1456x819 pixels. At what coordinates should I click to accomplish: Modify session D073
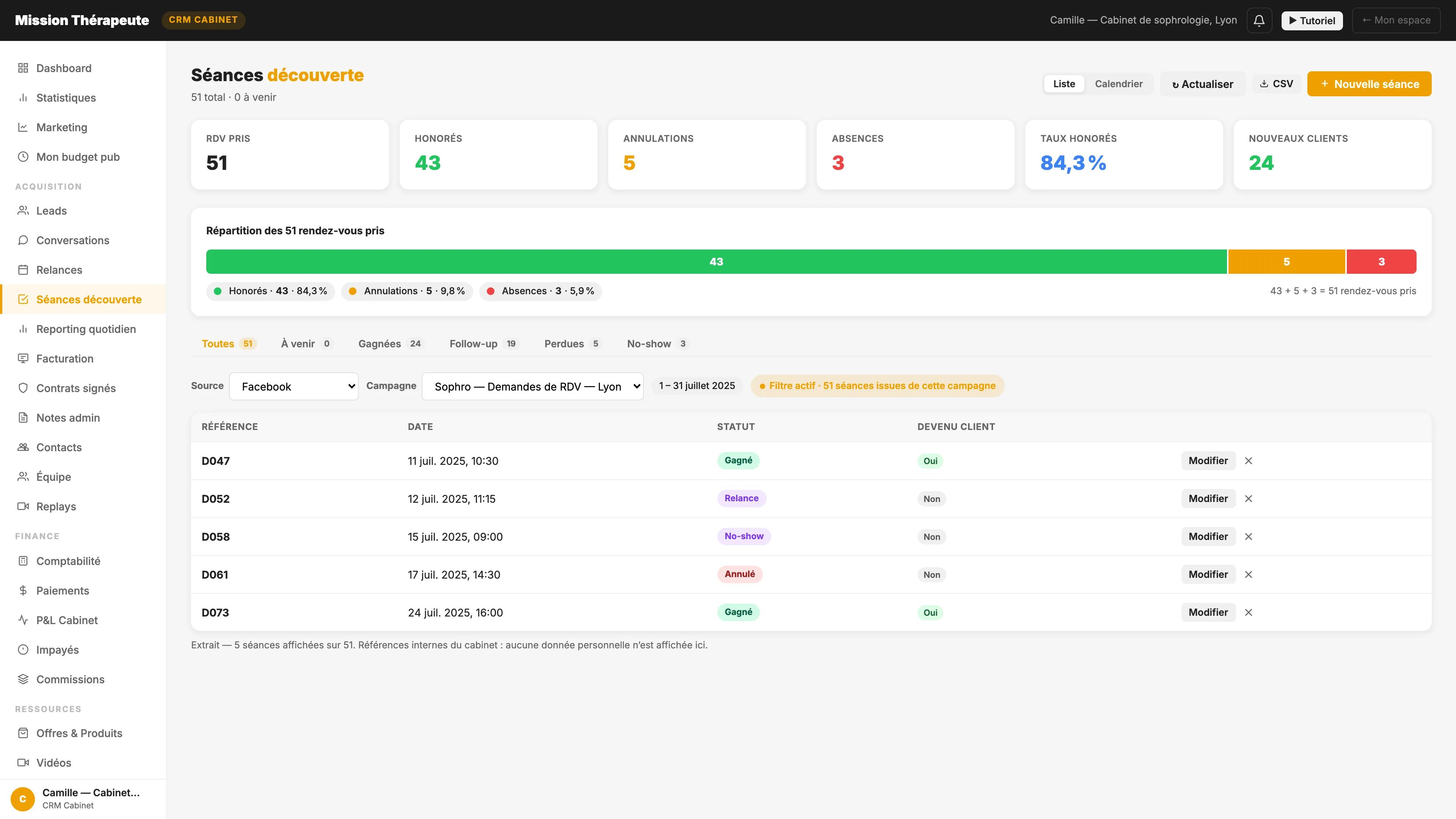(x=1208, y=612)
